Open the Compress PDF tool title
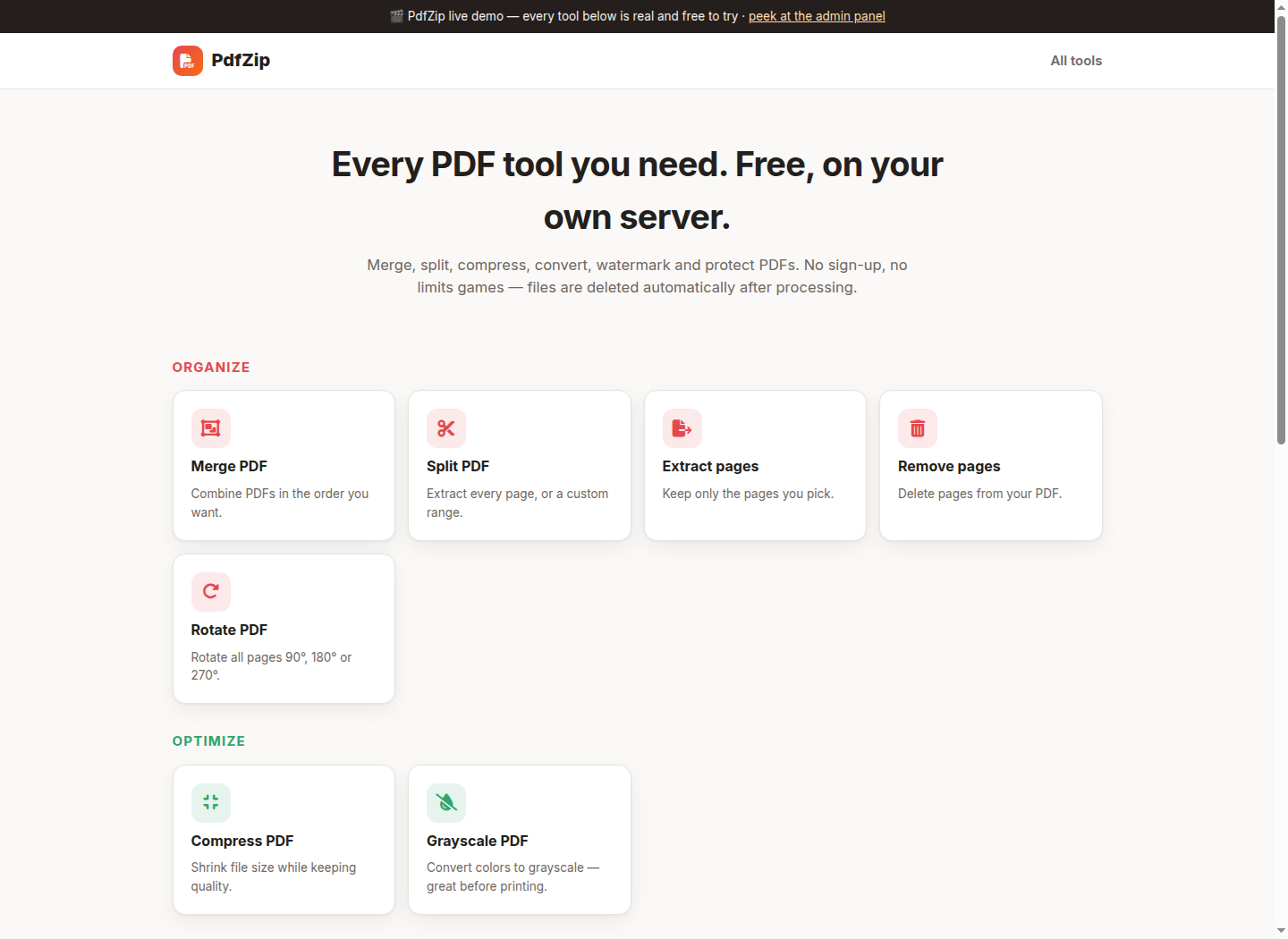 click(x=242, y=841)
